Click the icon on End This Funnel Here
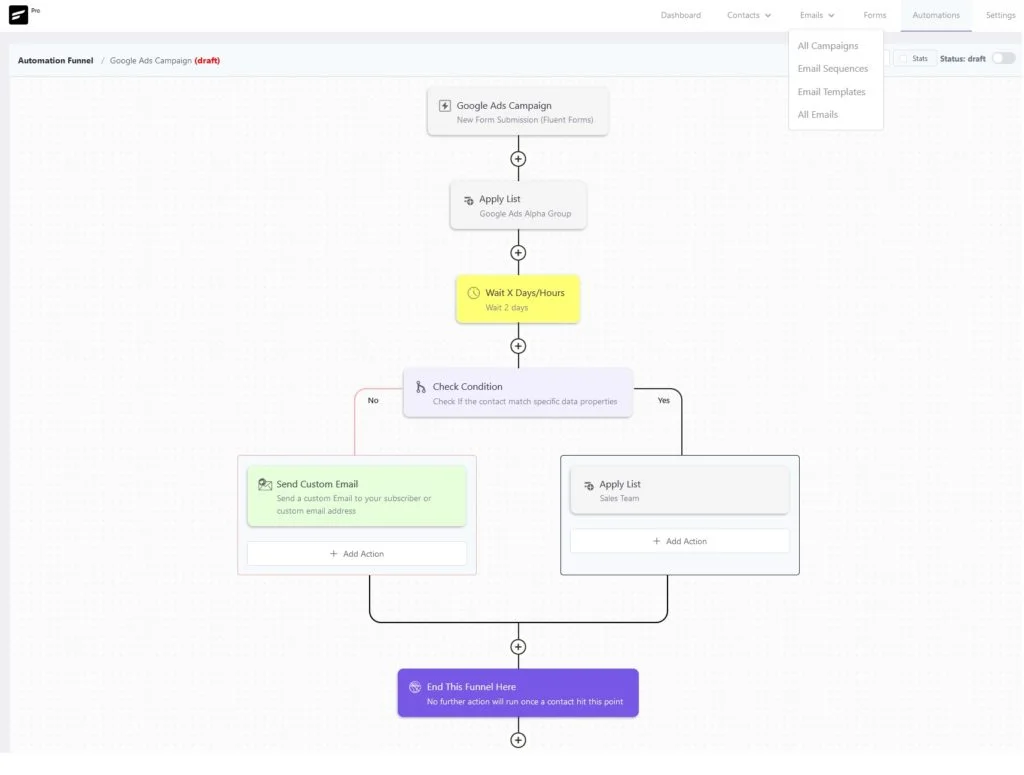This screenshot has height=775, width=1024. pos(415,687)
